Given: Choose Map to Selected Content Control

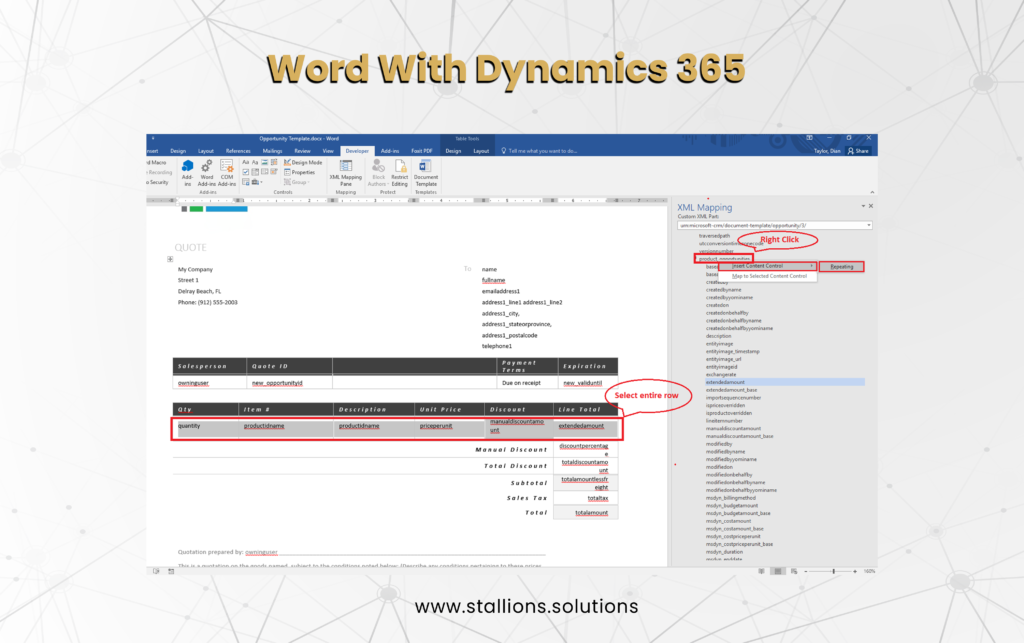Looking at the screenshot, I should click(x=768, y=276).
